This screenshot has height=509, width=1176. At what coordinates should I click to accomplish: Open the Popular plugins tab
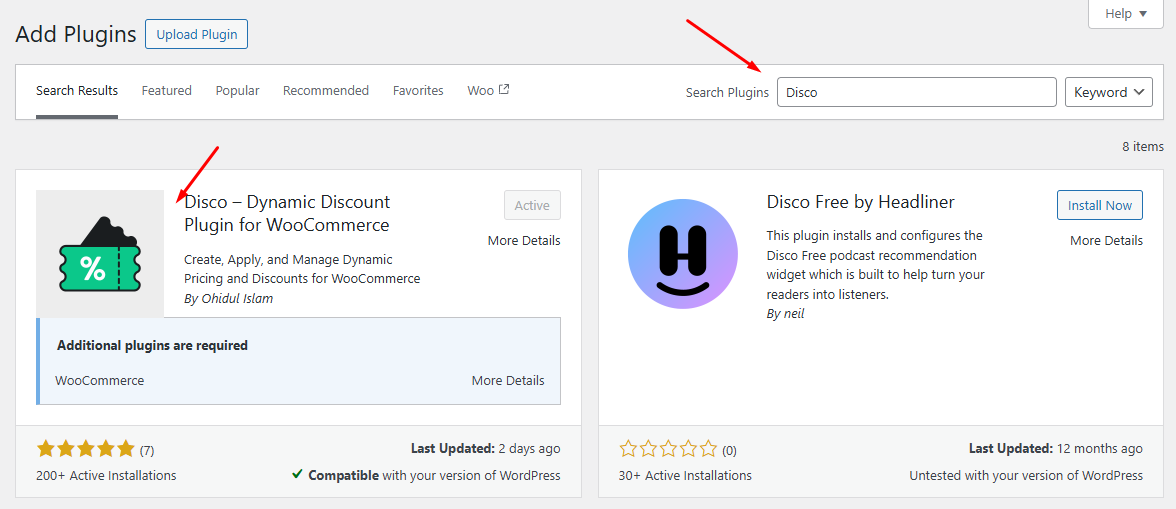pos(237,91)
